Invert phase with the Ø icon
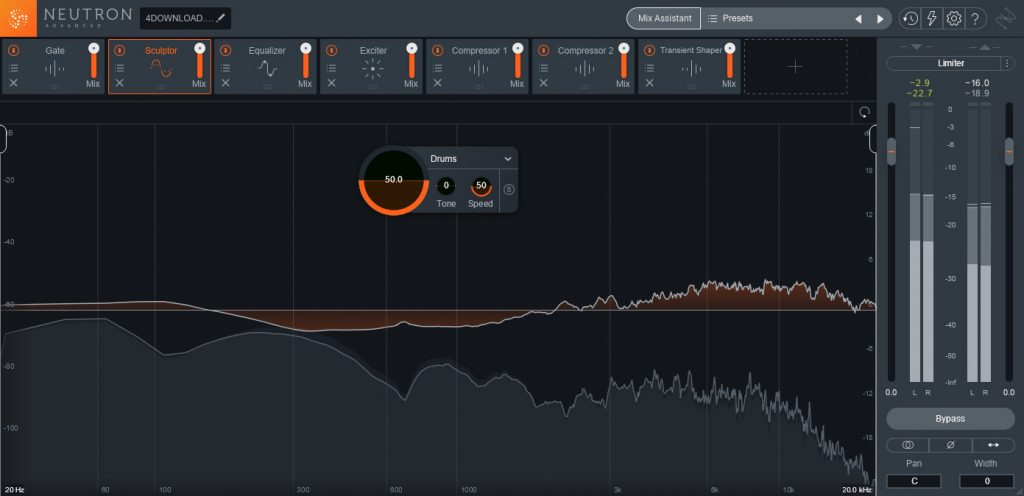 (x=950, y=444)
